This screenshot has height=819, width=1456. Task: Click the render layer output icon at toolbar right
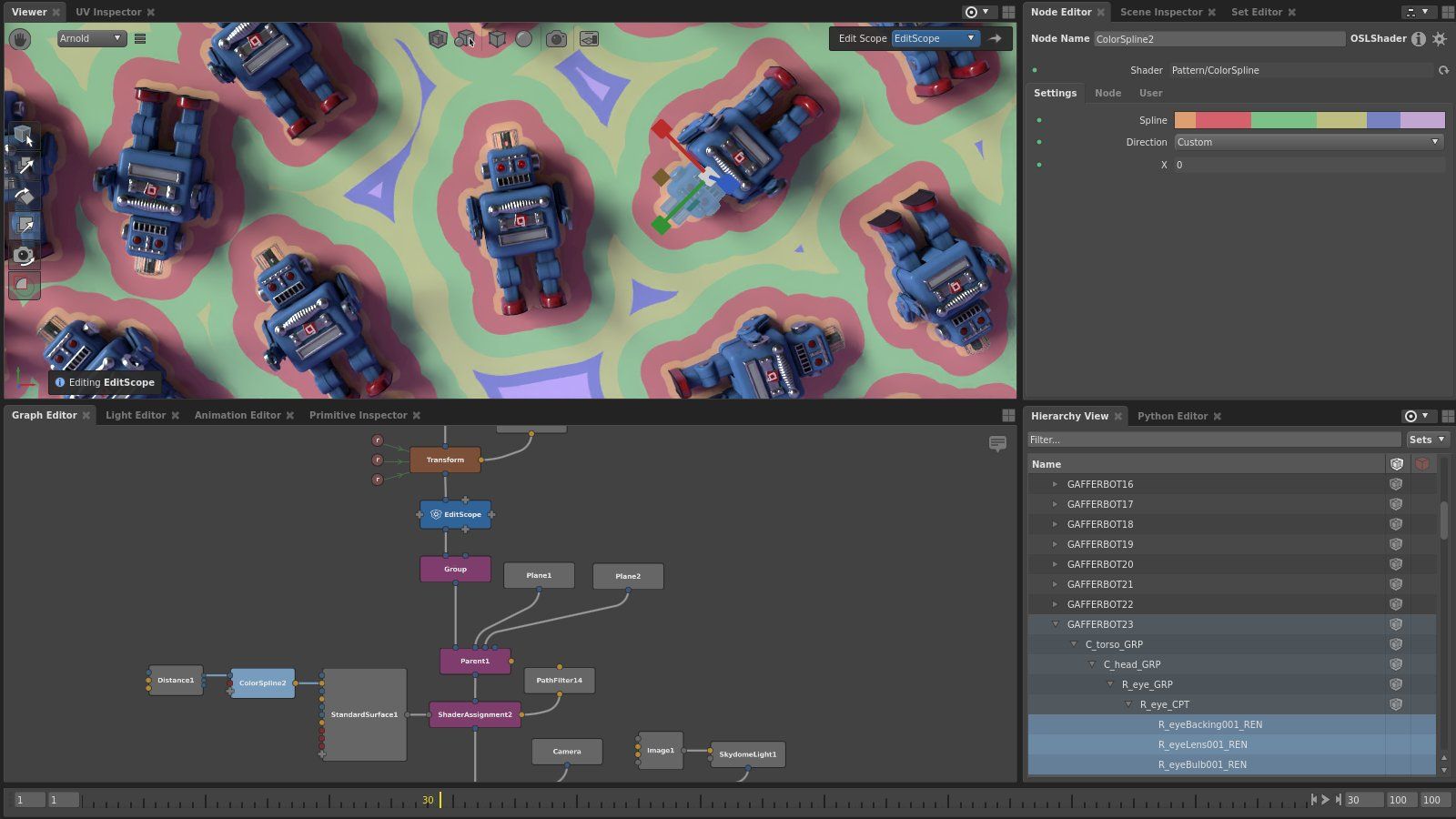(x=590, y=38)
